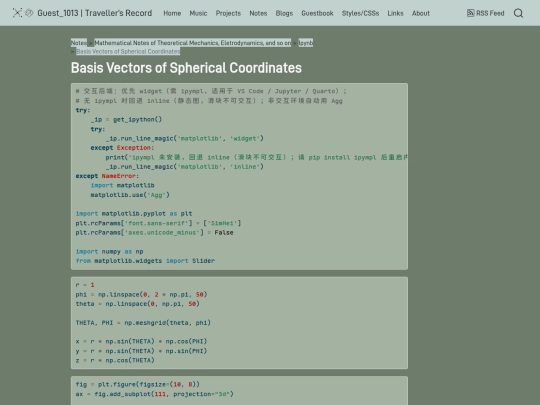Click the run_line_magic 'inline' line
The height and width of the screenshot is (405, 540).
point(185,167)
